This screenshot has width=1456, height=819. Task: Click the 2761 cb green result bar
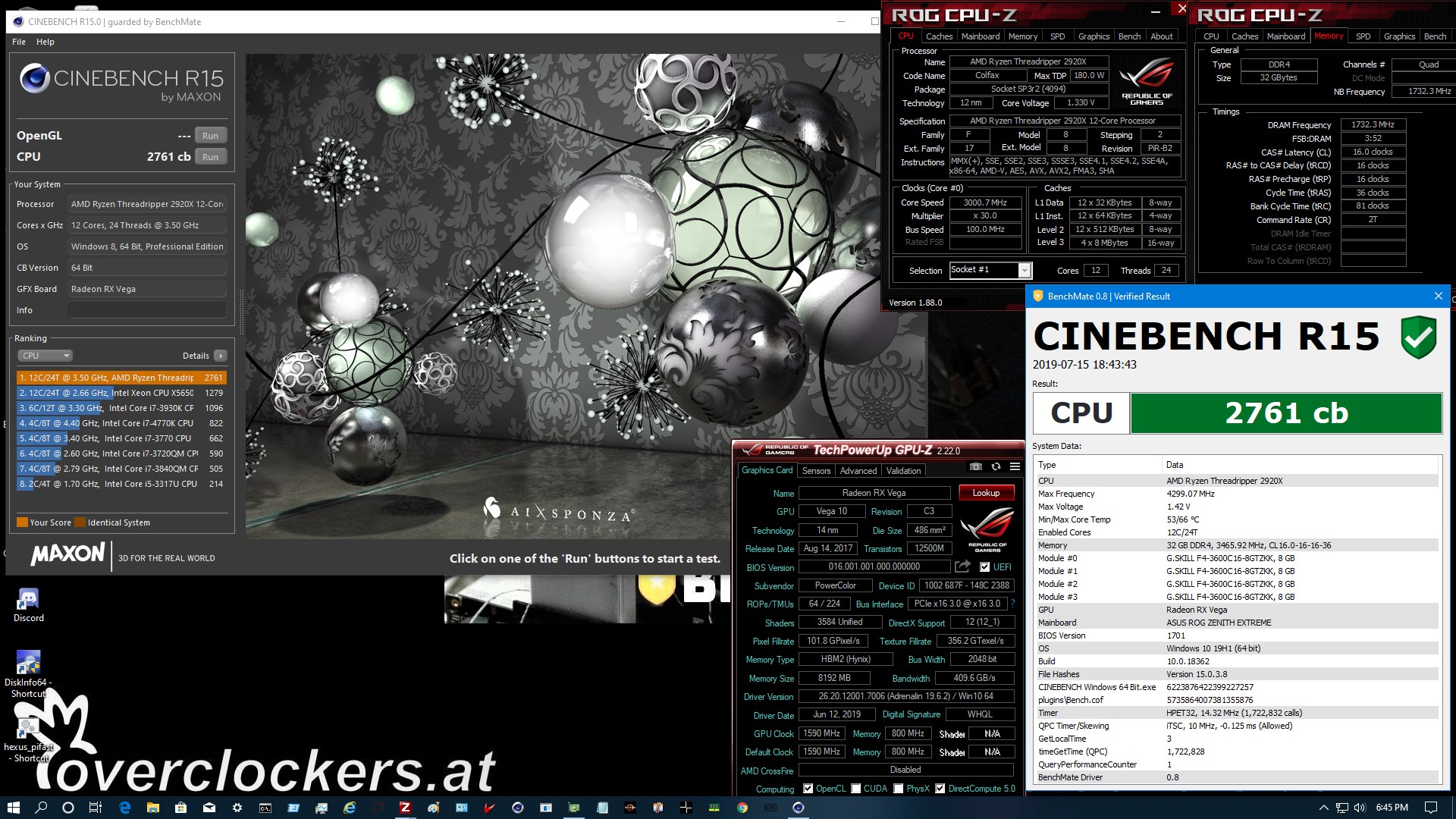coord(1286,413)
